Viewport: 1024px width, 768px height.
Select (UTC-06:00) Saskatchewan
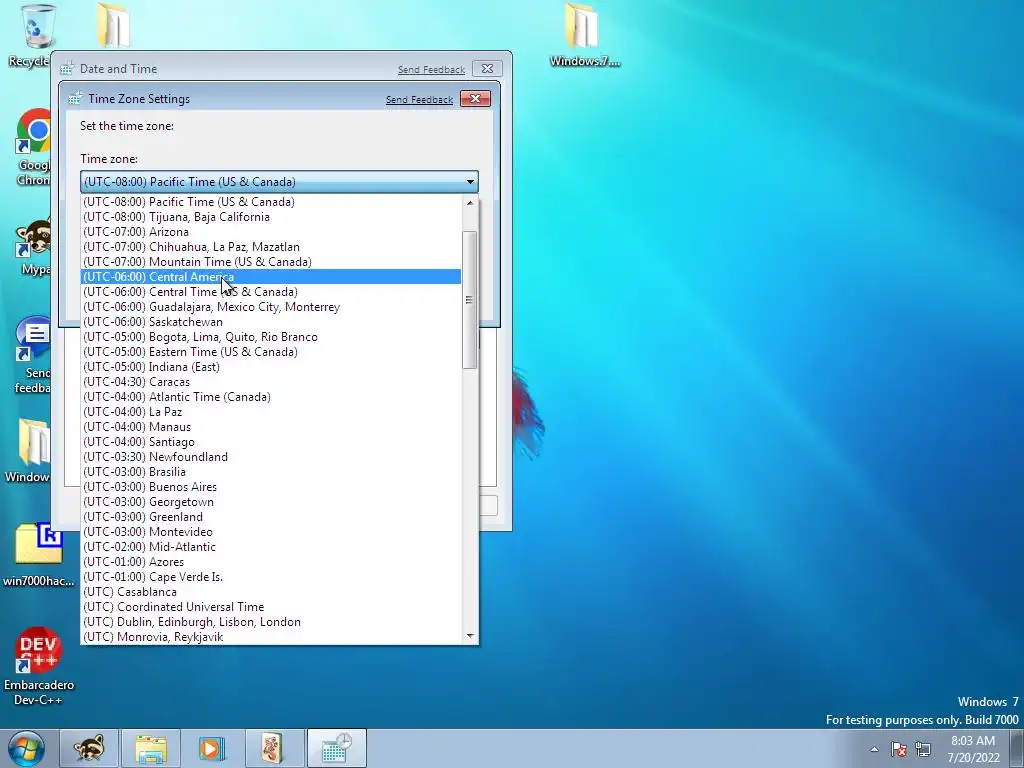(271, 322)
